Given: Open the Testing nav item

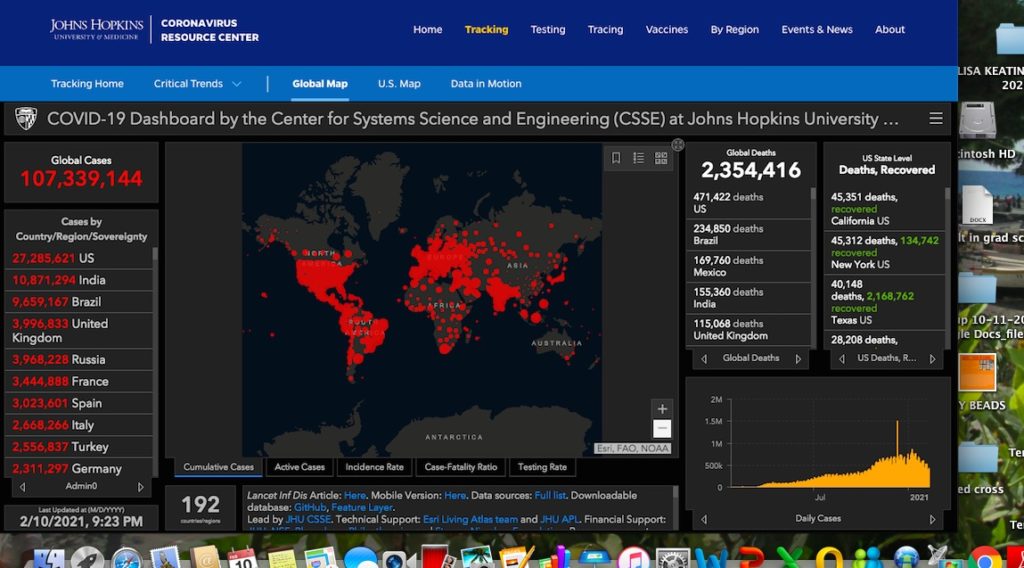Looking at the screenshot, I should pyautogui.click(x=548, y=29).
